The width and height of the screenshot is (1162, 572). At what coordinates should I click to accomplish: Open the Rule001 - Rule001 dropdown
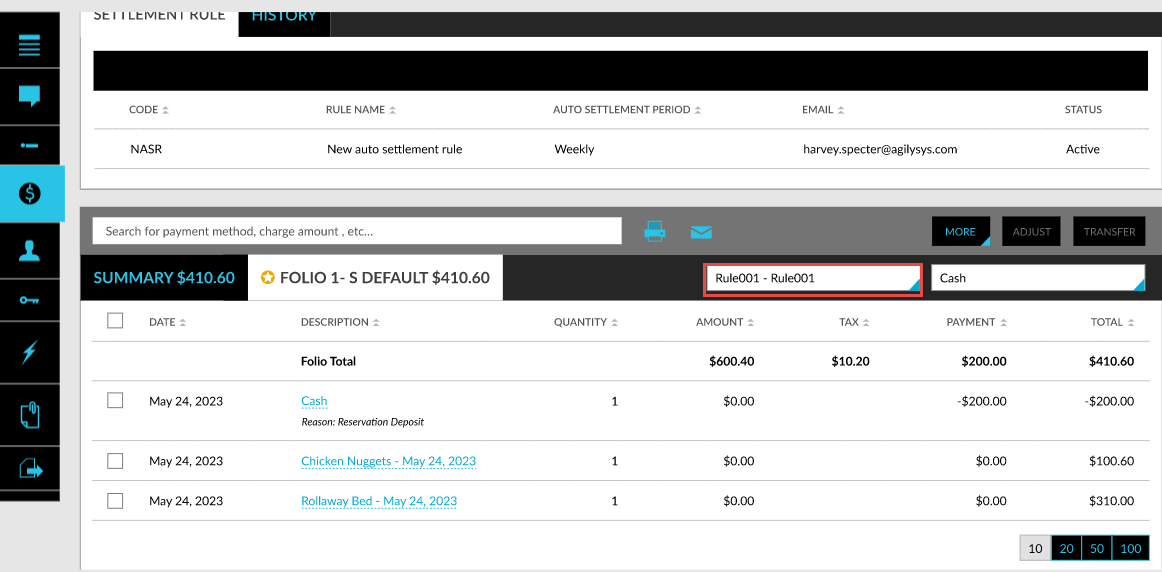coord(813,278)
